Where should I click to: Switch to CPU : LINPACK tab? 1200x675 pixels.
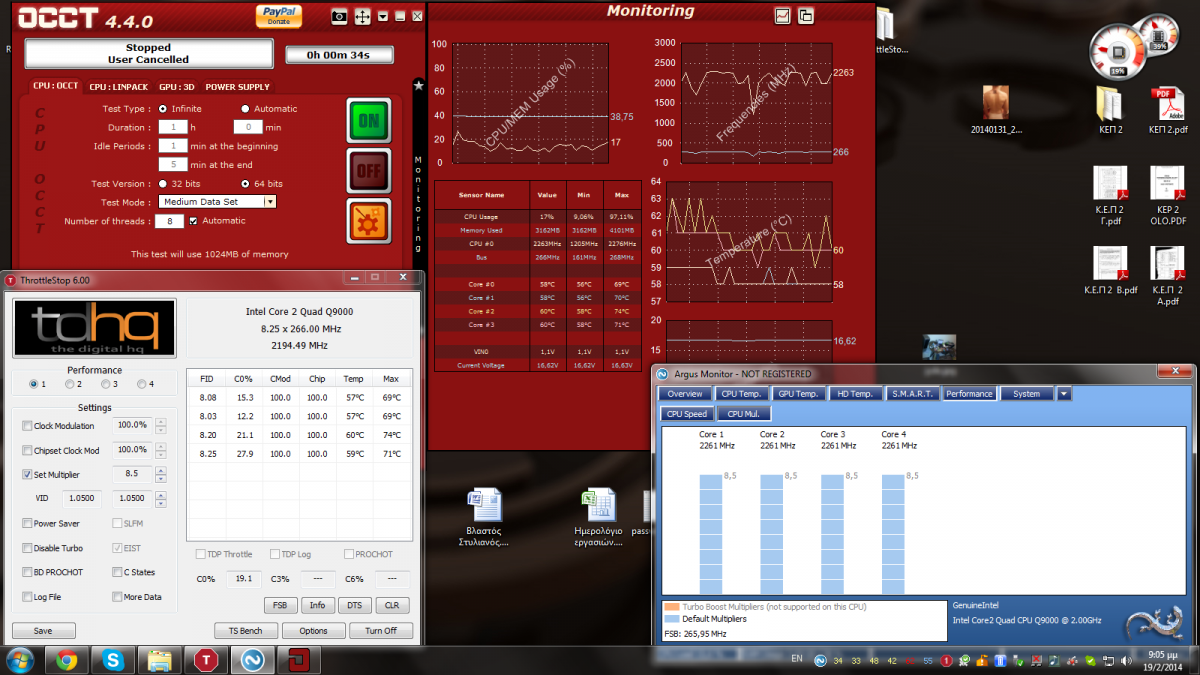118,87
